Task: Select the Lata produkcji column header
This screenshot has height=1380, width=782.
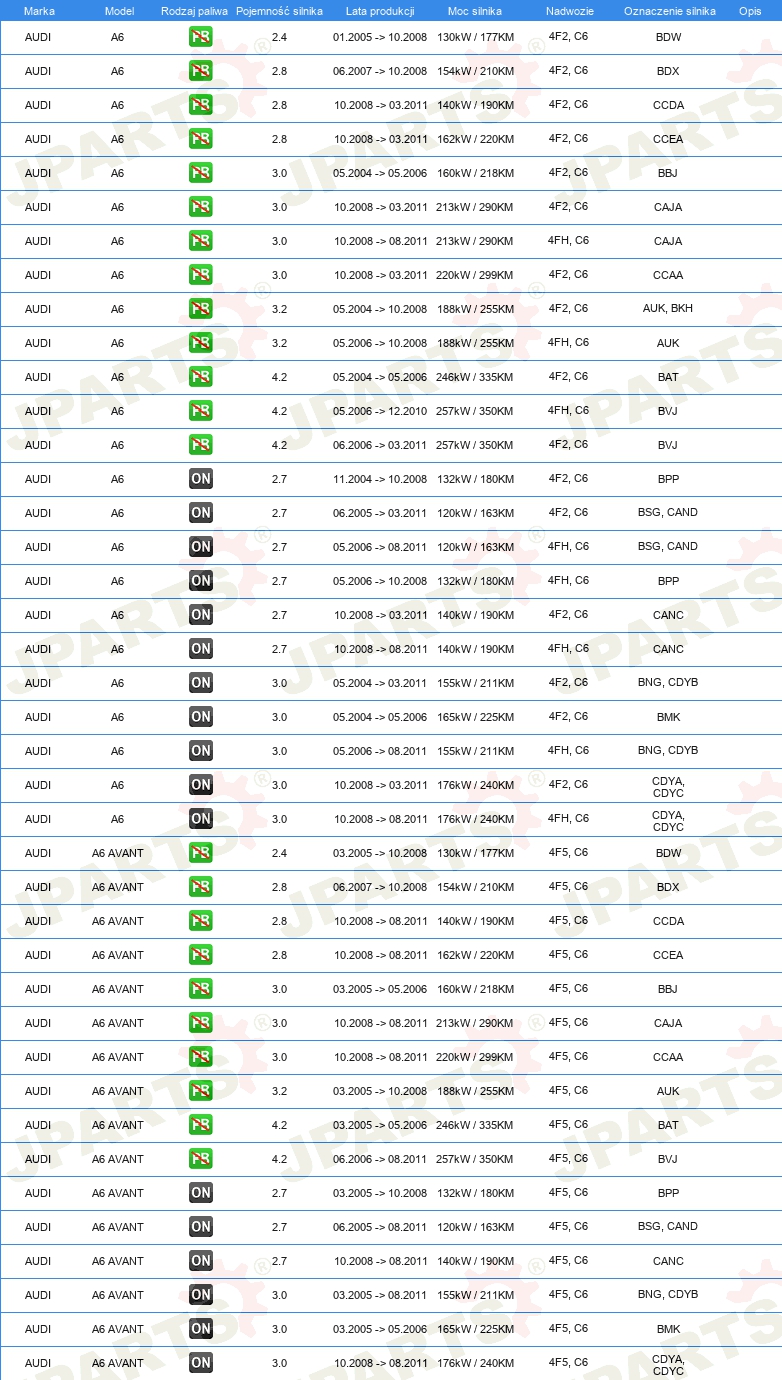Action: 380,11
